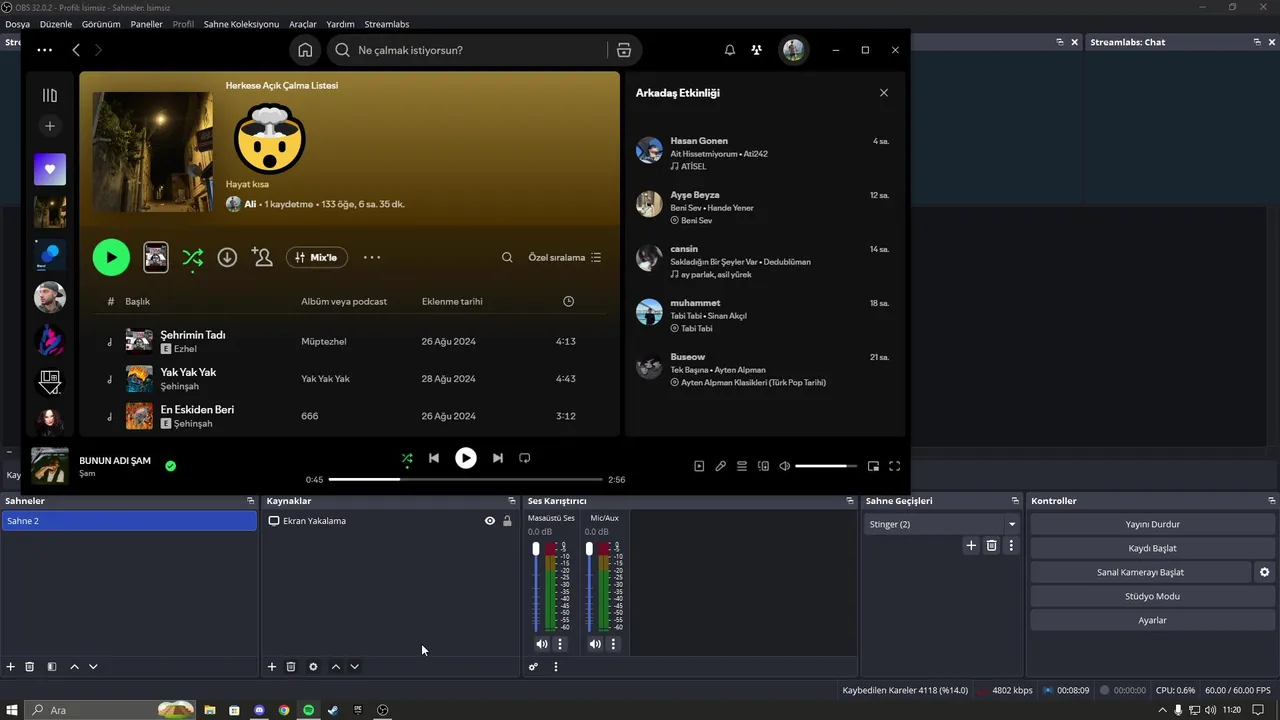Toggle shuffle in the Spotify player bar
Screen dimensions: 1280x720
tap(407, 458)
